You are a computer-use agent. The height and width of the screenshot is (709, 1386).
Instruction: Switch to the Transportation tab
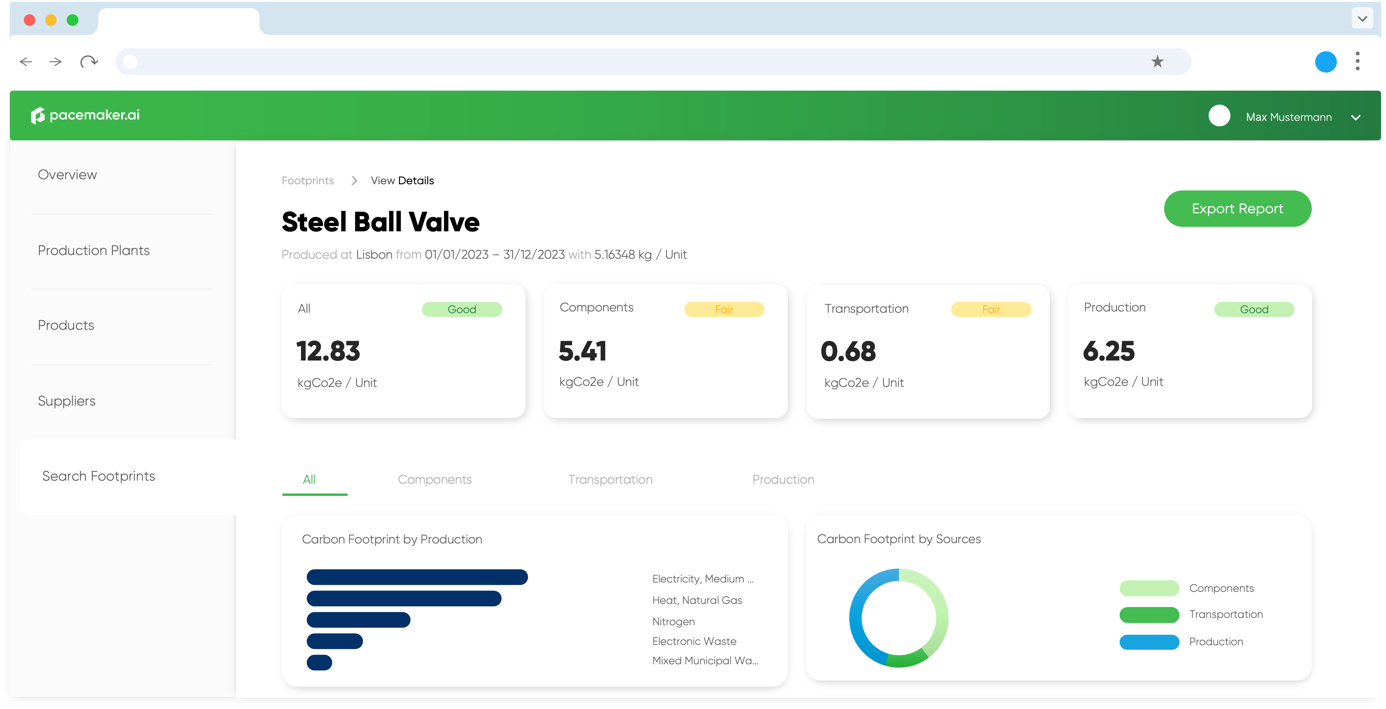[610, 480]
